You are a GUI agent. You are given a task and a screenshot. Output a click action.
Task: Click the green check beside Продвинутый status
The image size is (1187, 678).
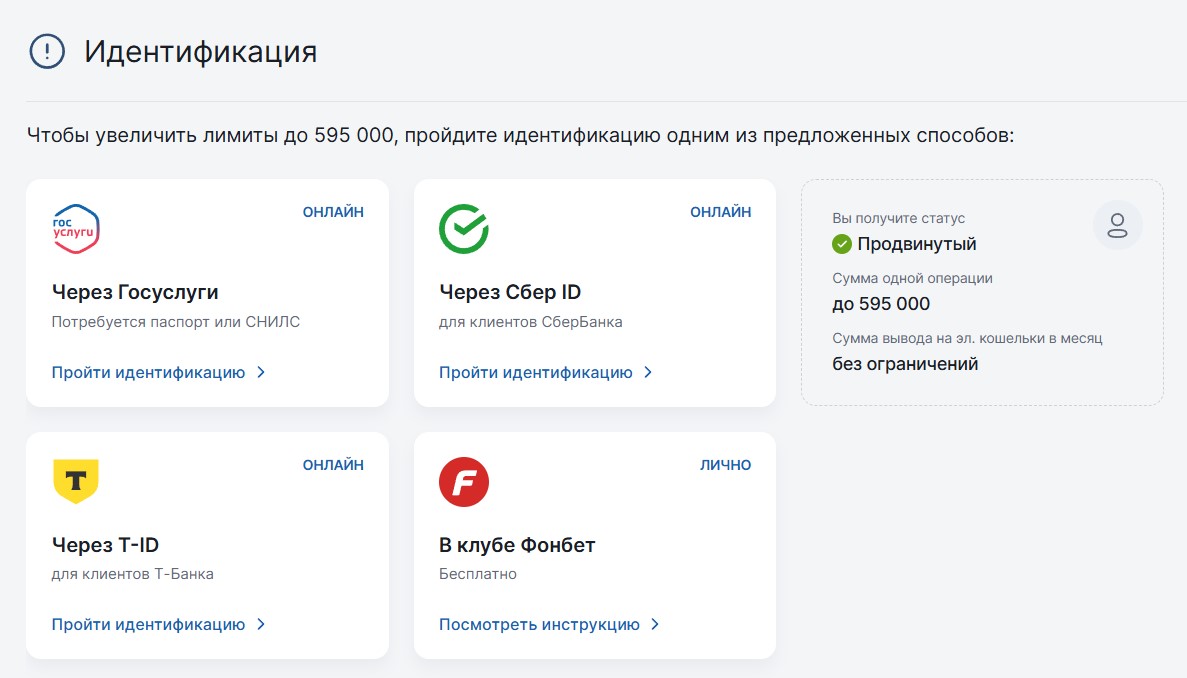point(840,243)
